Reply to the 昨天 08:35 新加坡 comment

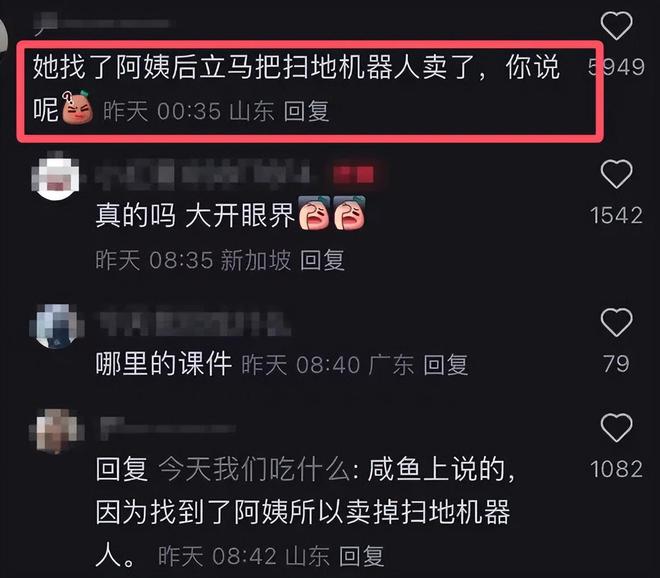322,260
